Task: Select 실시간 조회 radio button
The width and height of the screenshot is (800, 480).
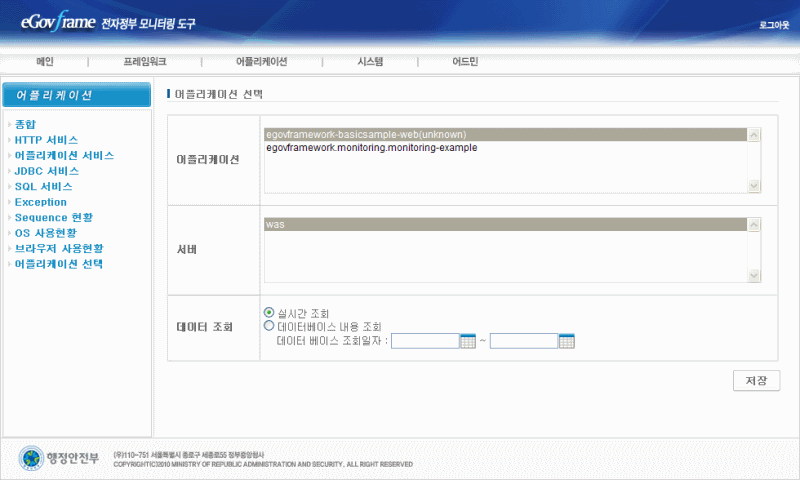Action: tap(269, 312)
